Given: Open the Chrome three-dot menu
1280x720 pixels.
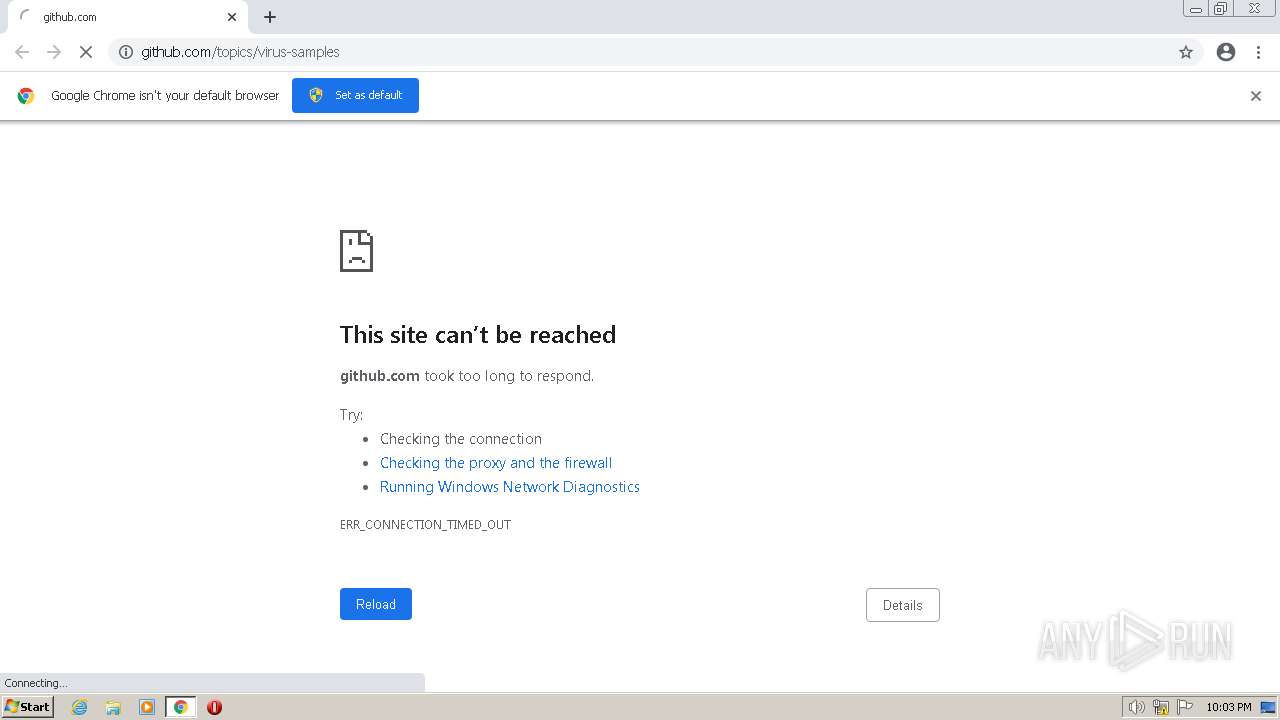Looking at the screenshot, I should click(x=1258, y=52).
